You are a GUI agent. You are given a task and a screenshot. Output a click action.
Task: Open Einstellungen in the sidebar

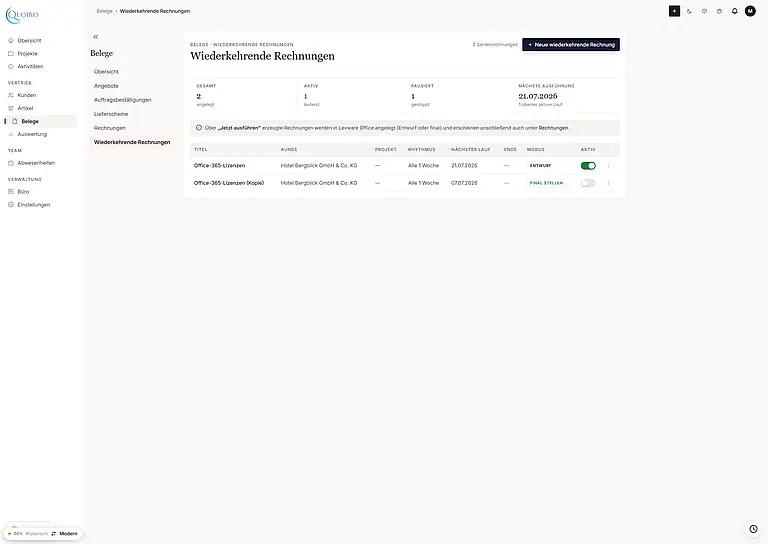coord(34,205)
